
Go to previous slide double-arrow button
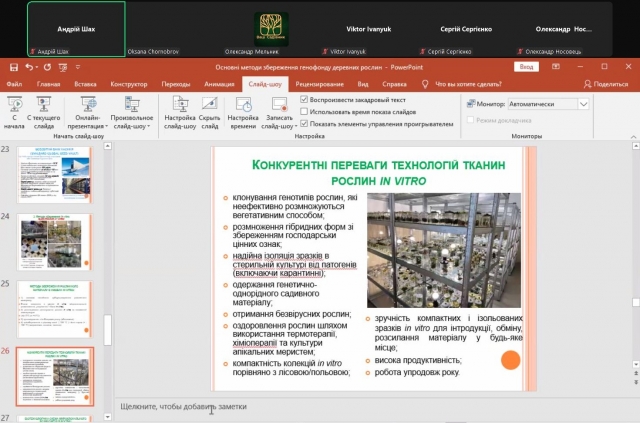click(x=636, y=374)
